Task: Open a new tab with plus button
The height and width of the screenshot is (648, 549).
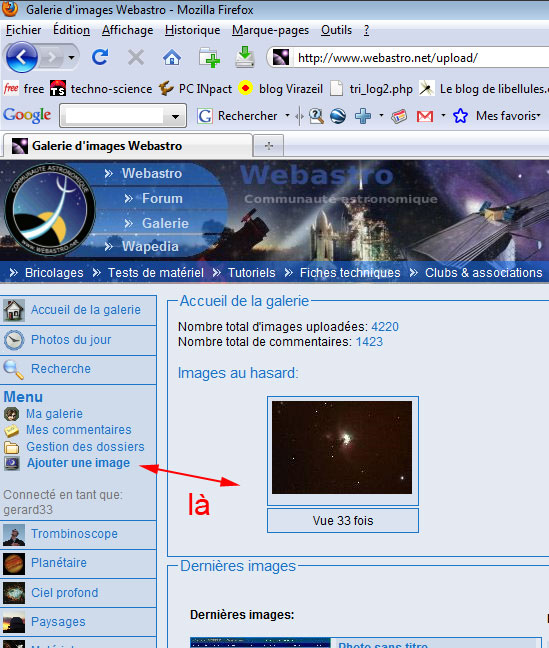Action: coord(269,145)
